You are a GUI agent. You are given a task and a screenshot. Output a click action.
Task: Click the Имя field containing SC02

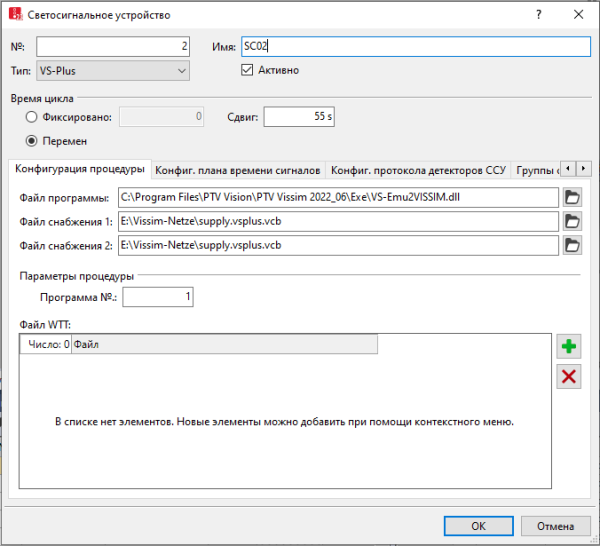point(415,47)
